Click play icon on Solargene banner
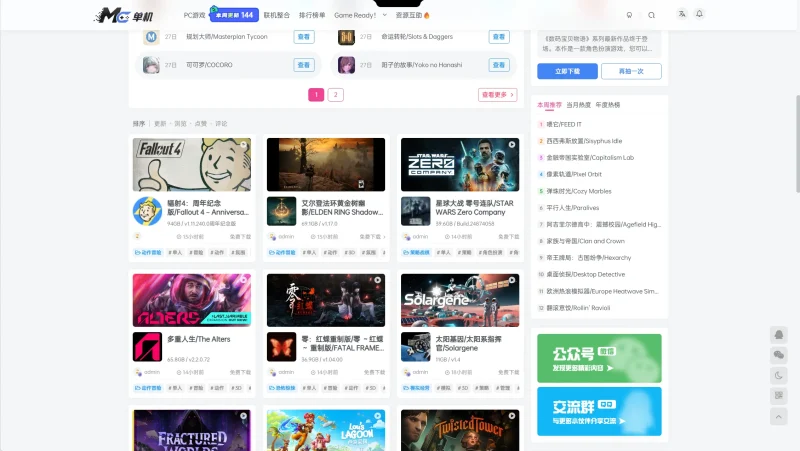Viewport: 800px width, 451px height. tap(512, 280)
